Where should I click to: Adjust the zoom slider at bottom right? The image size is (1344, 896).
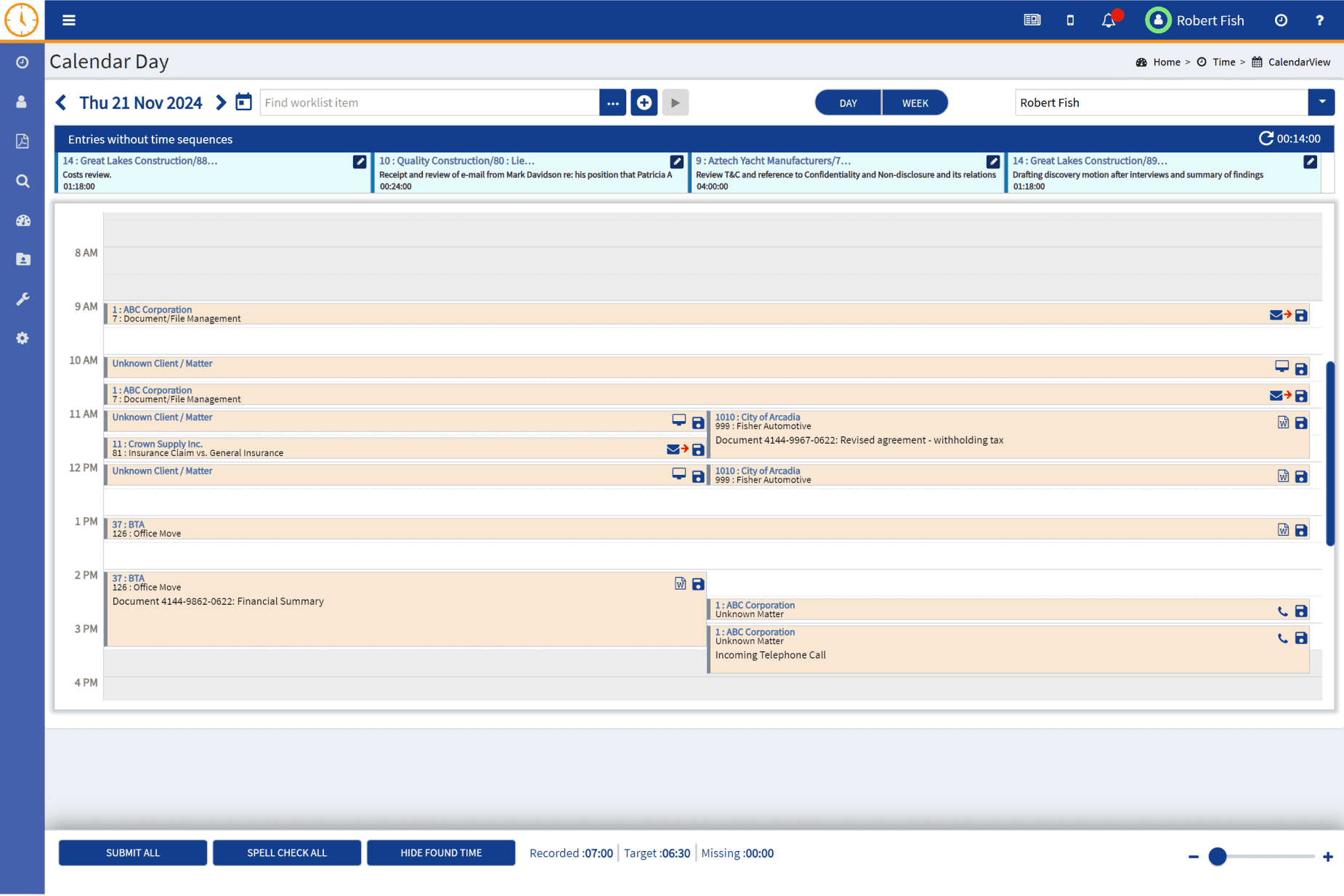tap(1218, 857)
